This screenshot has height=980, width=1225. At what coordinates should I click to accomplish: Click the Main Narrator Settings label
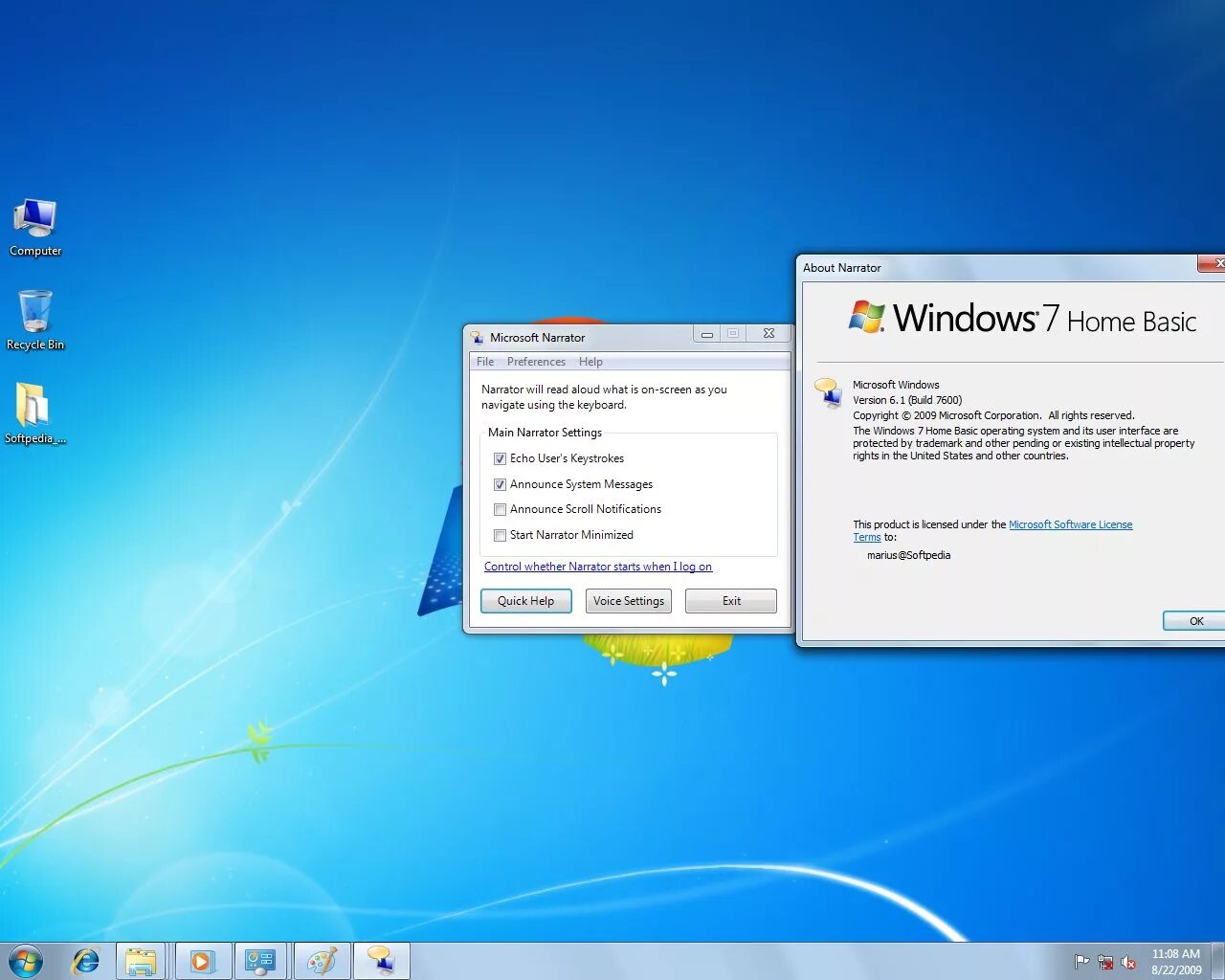(545, 433)
